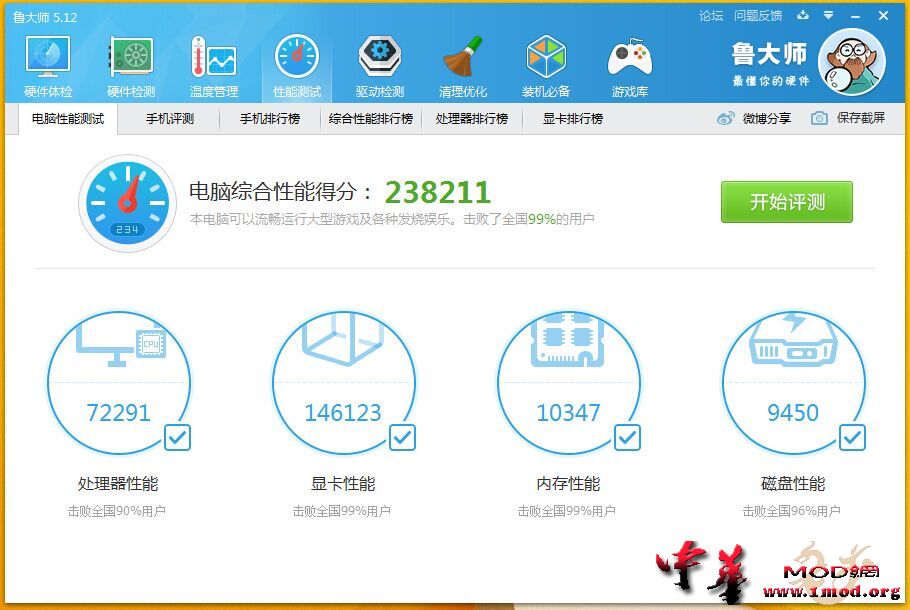Screen dimensions: 910x610
Task: Launch the 清理优化 cleanup broom icon
Action: click(x=463, y=60)
